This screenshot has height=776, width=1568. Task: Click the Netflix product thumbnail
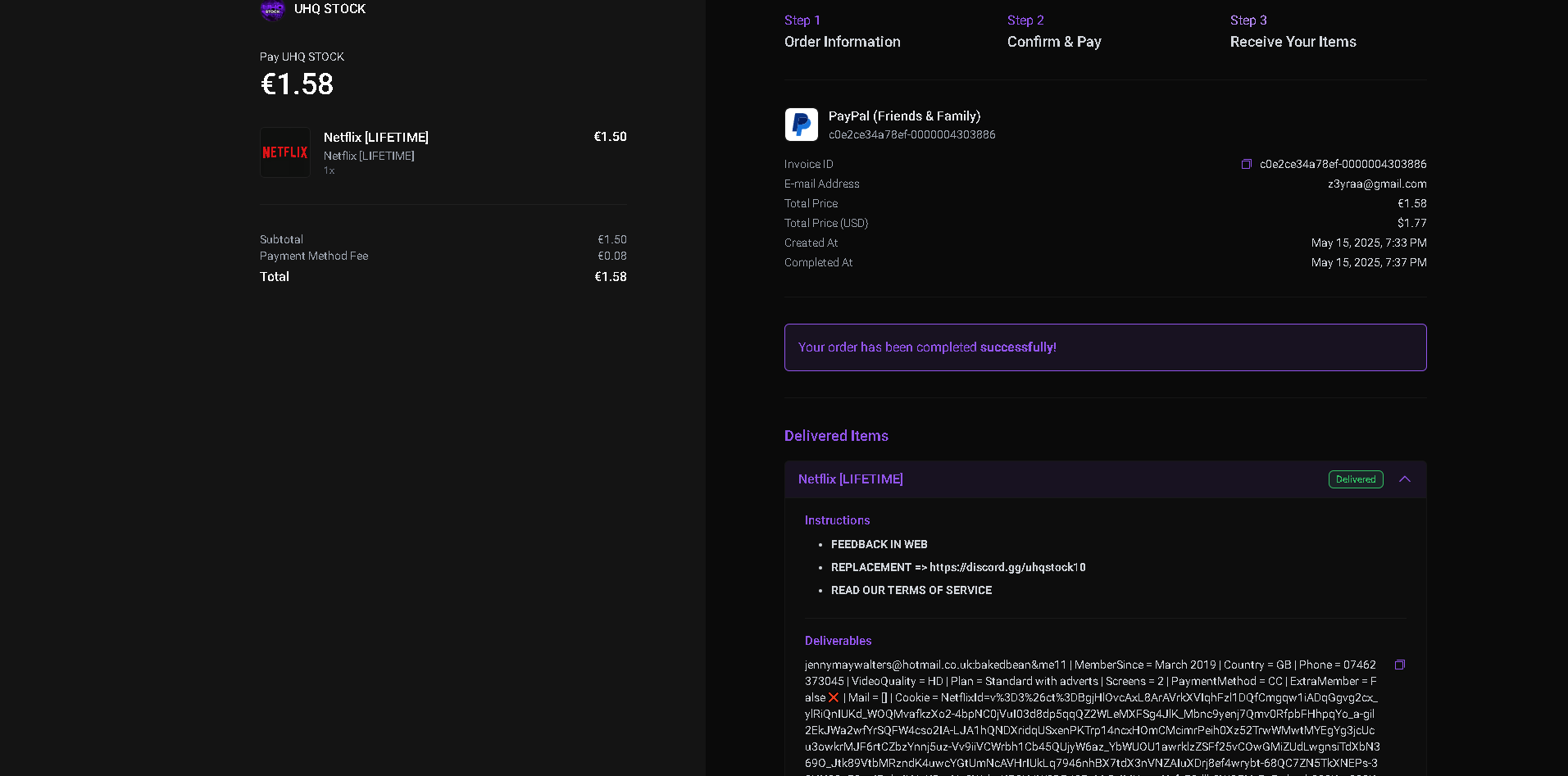coord(285,152)
